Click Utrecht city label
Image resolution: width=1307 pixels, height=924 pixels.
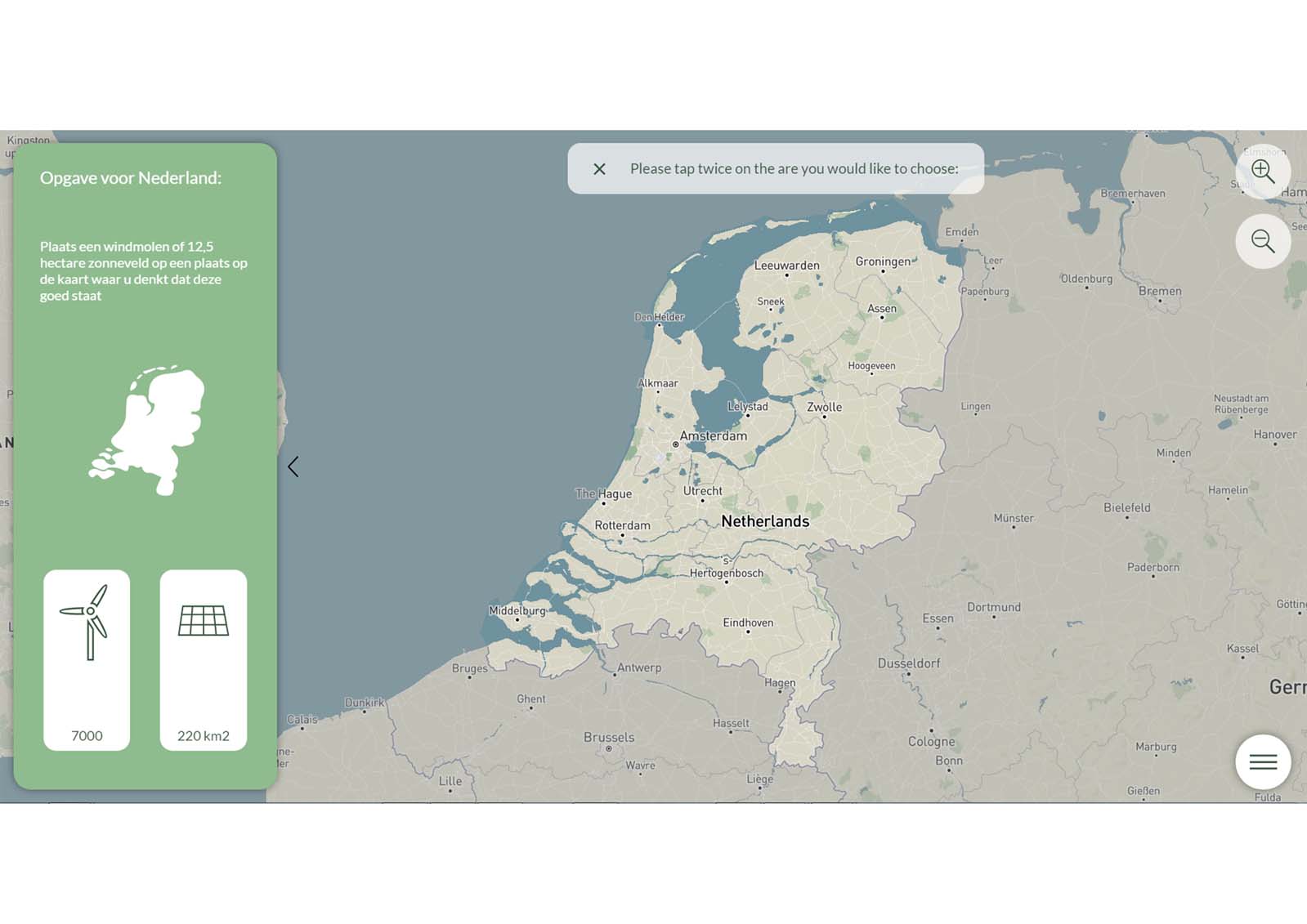tap(702, 491)
